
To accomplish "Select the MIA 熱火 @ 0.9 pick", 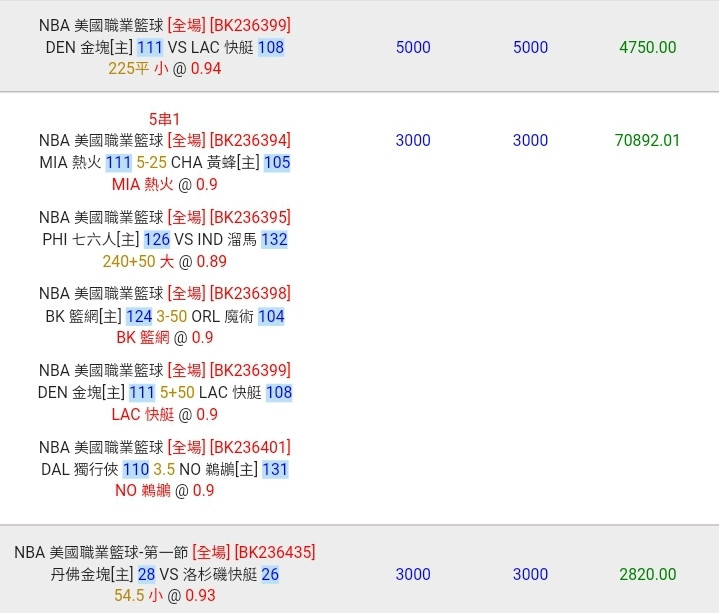I will [x=164, y=184].
